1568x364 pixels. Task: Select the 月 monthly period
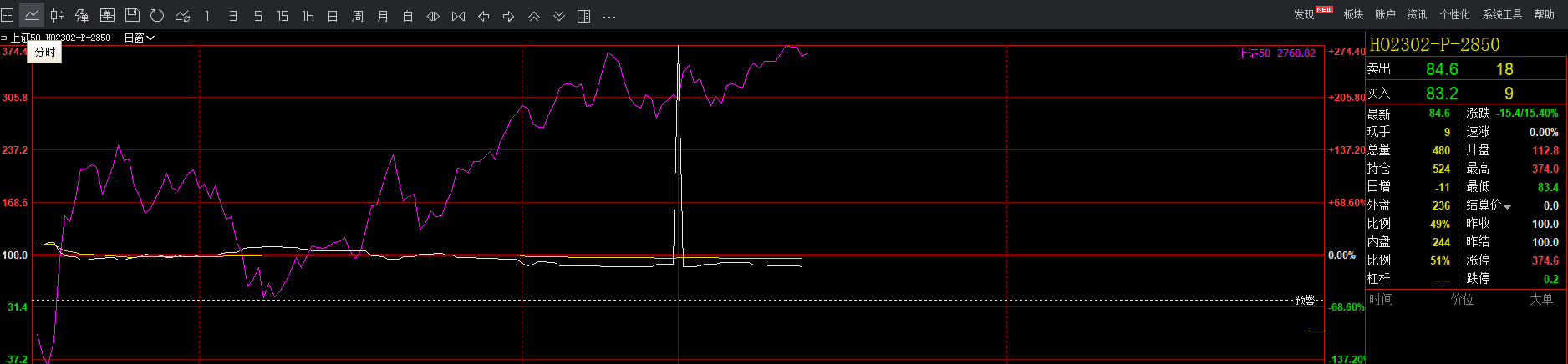pyautogui.click(x=383, y=15)
